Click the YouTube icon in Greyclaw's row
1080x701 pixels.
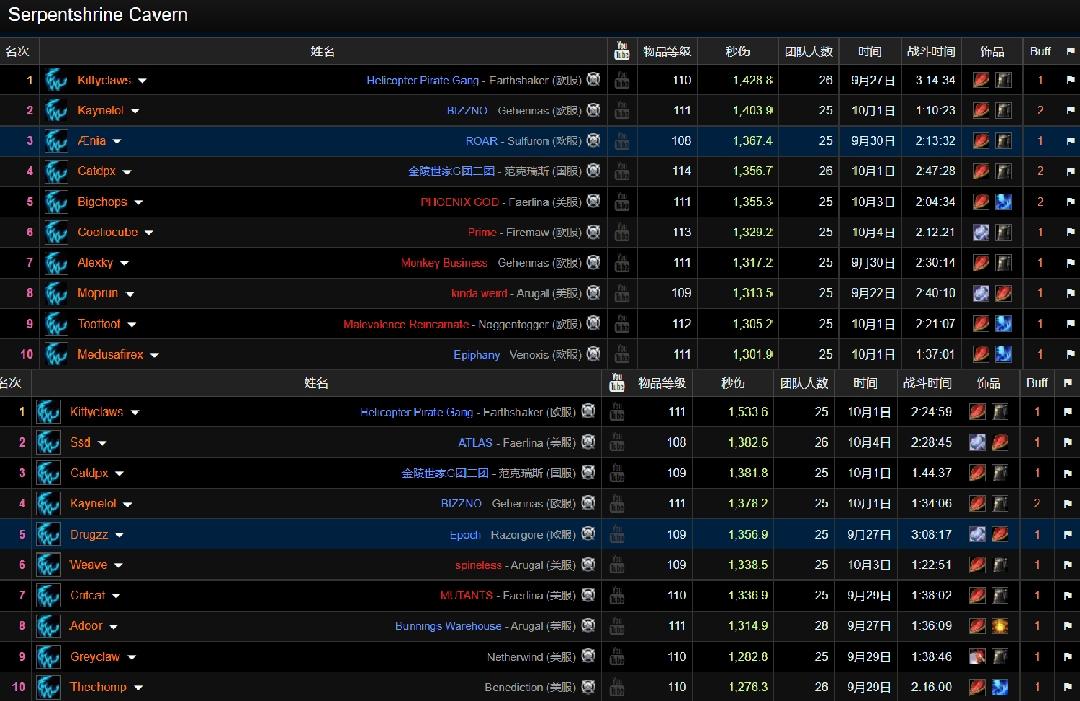coord(616,657)
